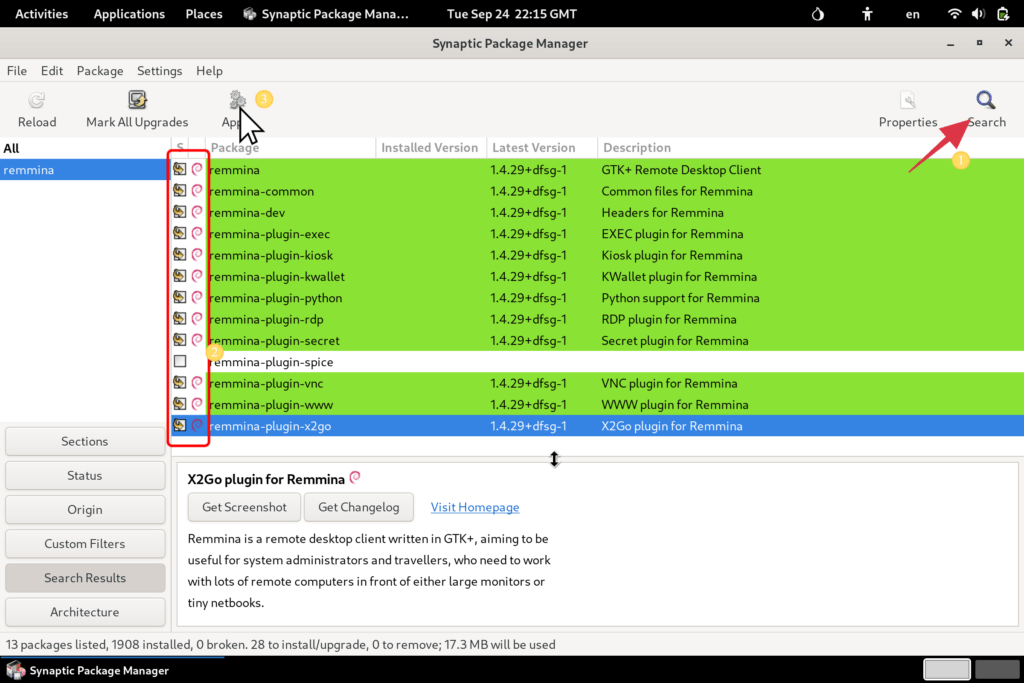Switch keyboard layout via en indicator
This screenshot has height=683, width=1024.
coord(912,14)
